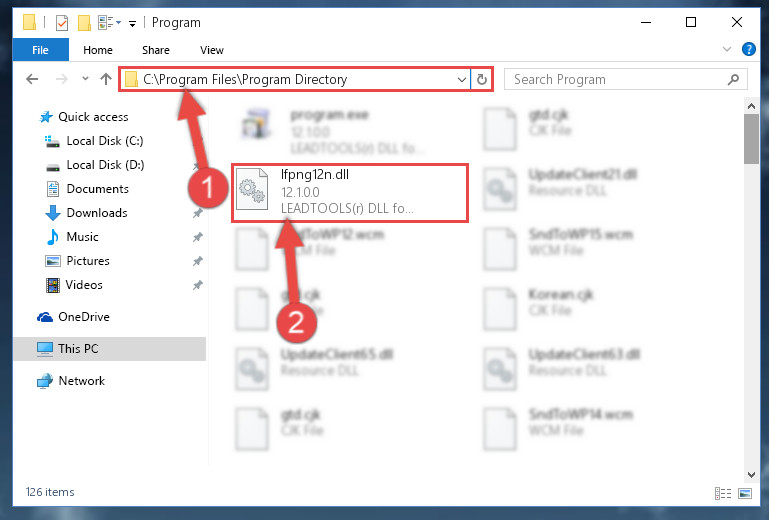Viewport: 769px width, 520px height.
Task: Open the Help question mark icon
Action: click(748, 49)
